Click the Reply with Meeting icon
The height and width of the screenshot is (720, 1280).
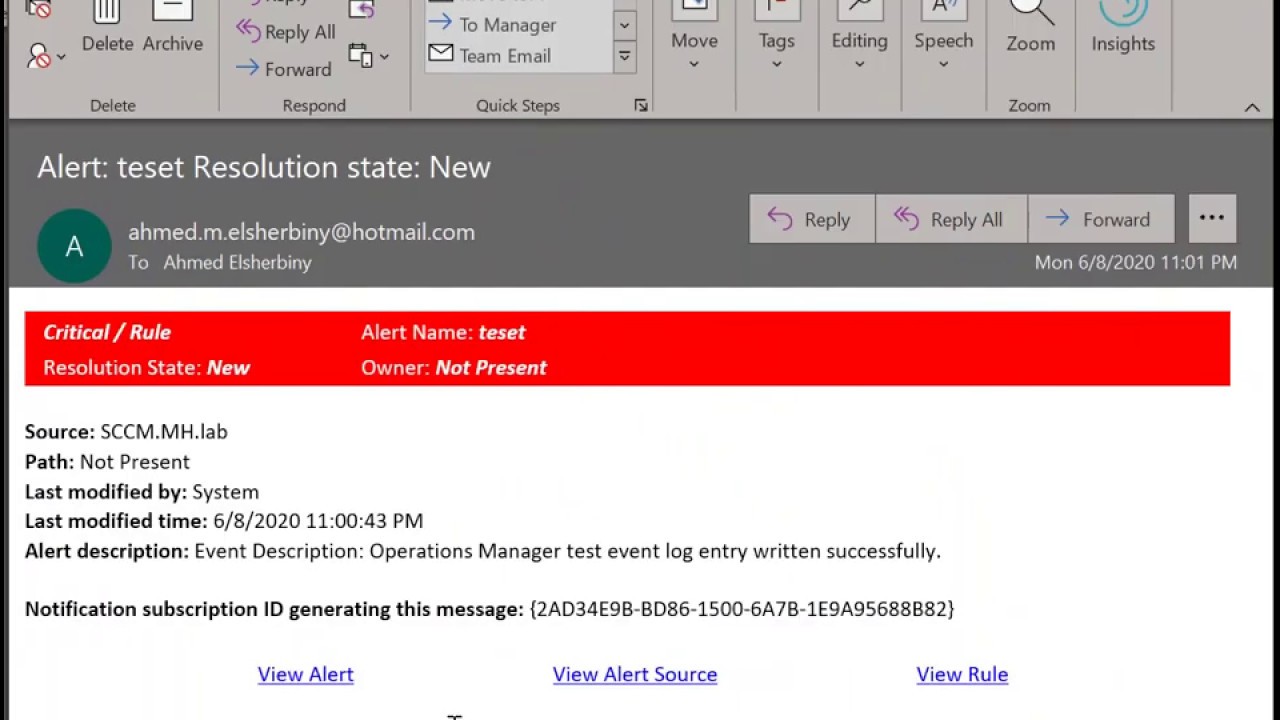tap(362, 9)
